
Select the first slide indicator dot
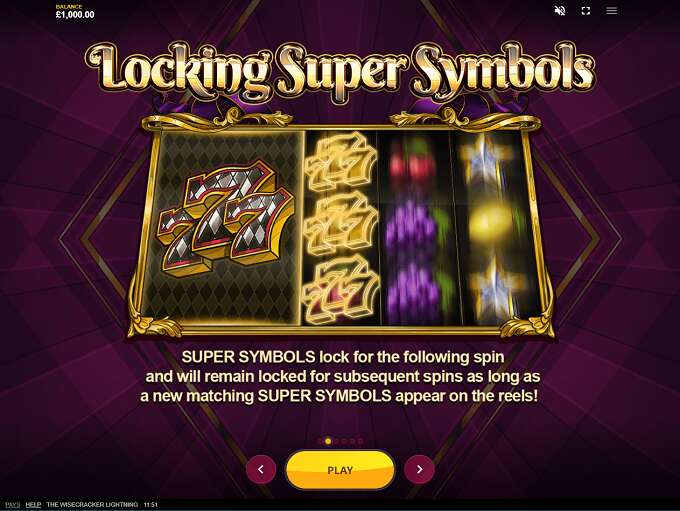[x=320, y=441]
